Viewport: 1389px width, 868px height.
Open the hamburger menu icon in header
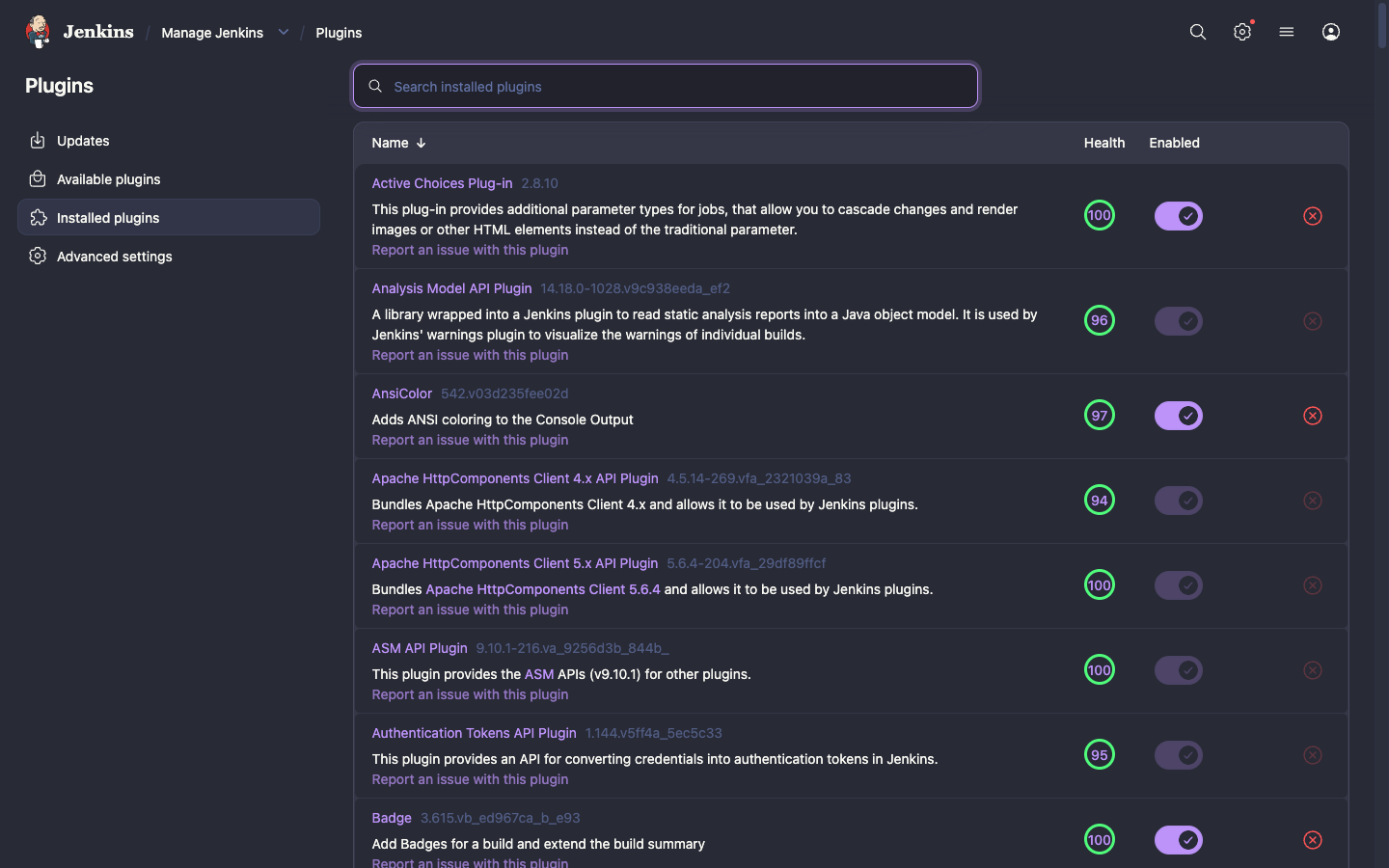coord(1287,32)
